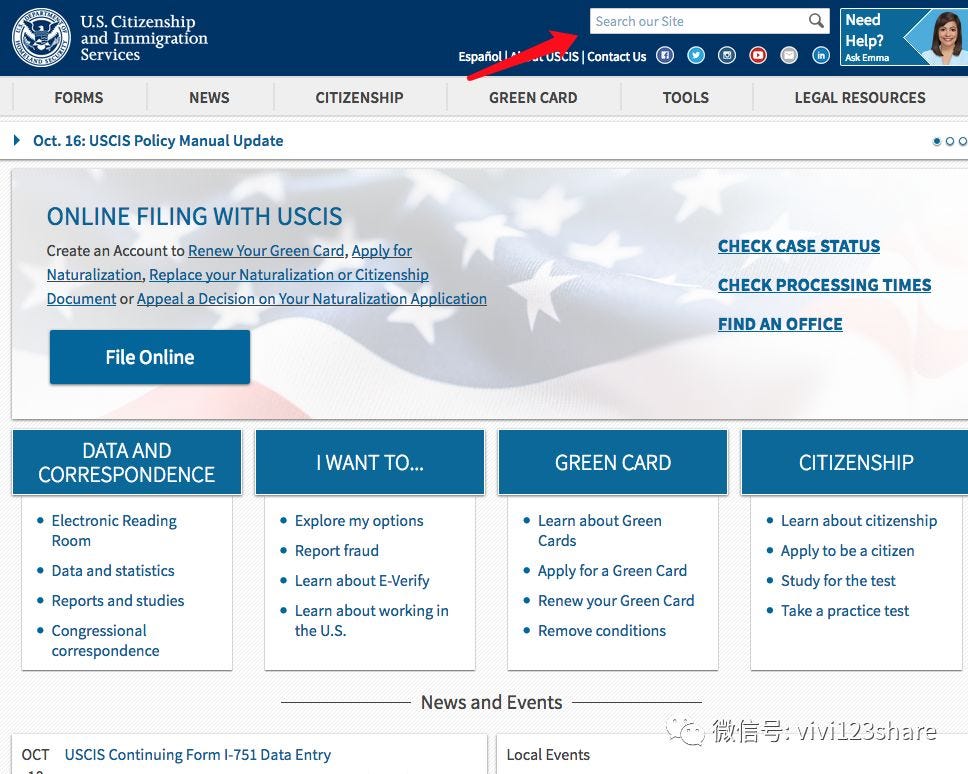The height and width of the screenshot is (774, 968).
Task: Open Data and statistics link
Action: click(x=113, y=571)
